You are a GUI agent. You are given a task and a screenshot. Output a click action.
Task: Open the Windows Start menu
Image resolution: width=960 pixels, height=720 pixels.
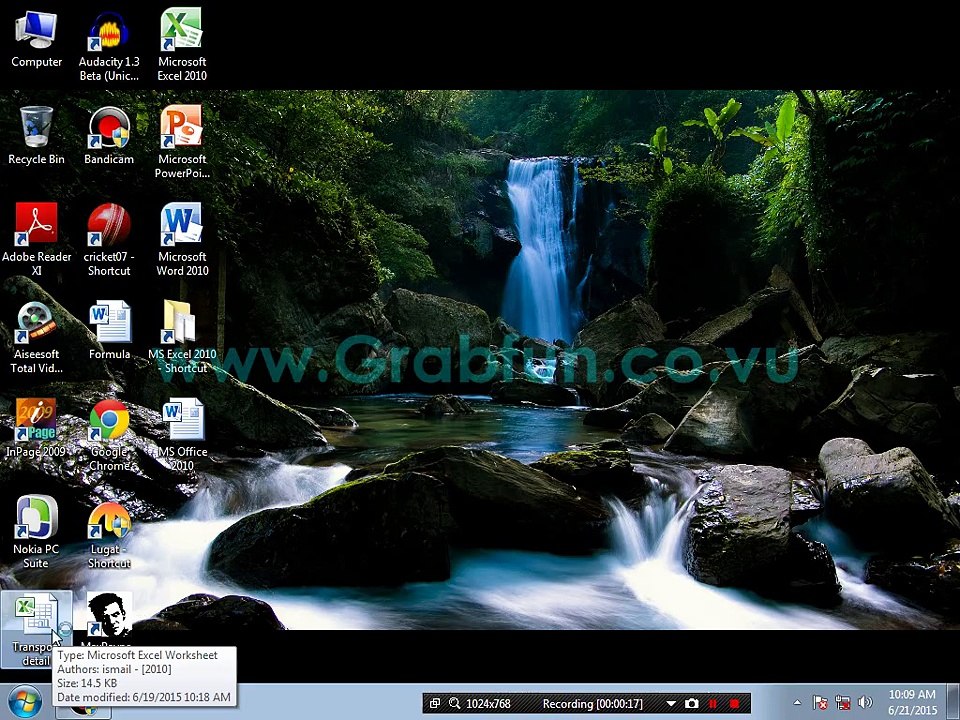[x=24, y=702]
